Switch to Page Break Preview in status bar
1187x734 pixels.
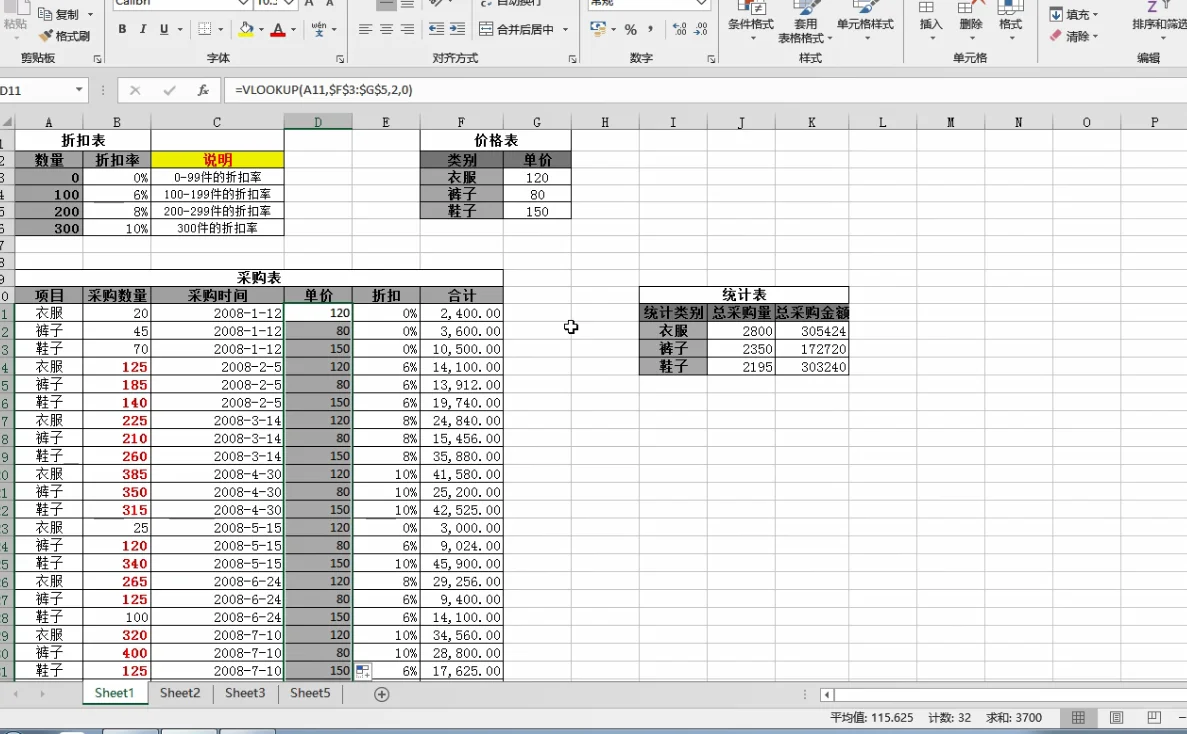click(x=1154, y=717)
